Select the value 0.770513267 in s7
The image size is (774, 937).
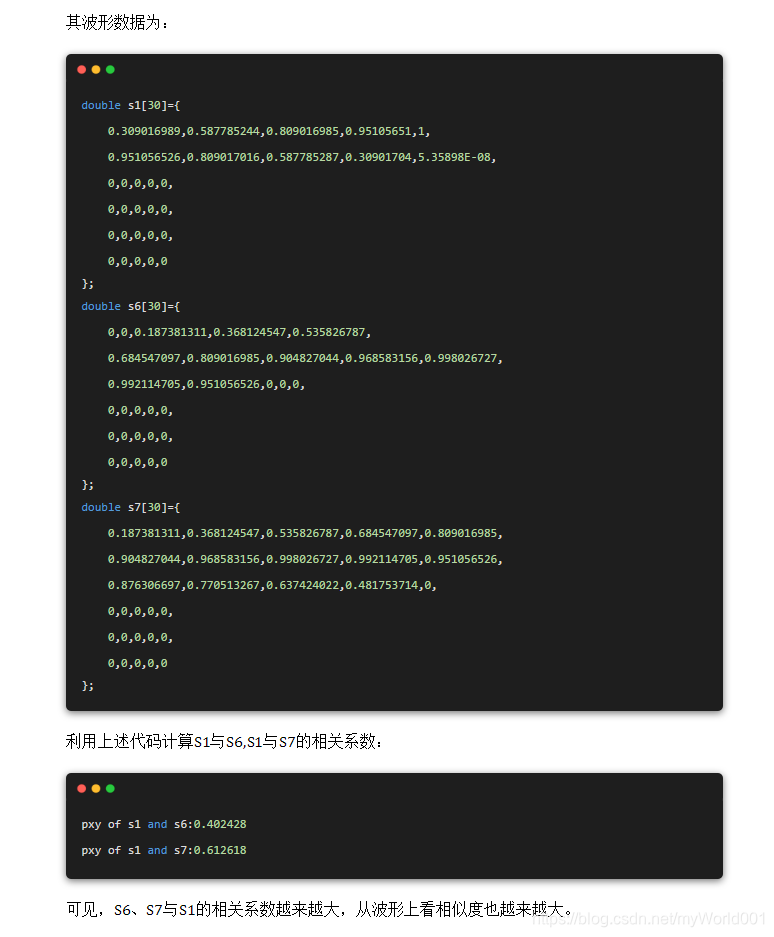pyautogui.click(x=223, y=586)
